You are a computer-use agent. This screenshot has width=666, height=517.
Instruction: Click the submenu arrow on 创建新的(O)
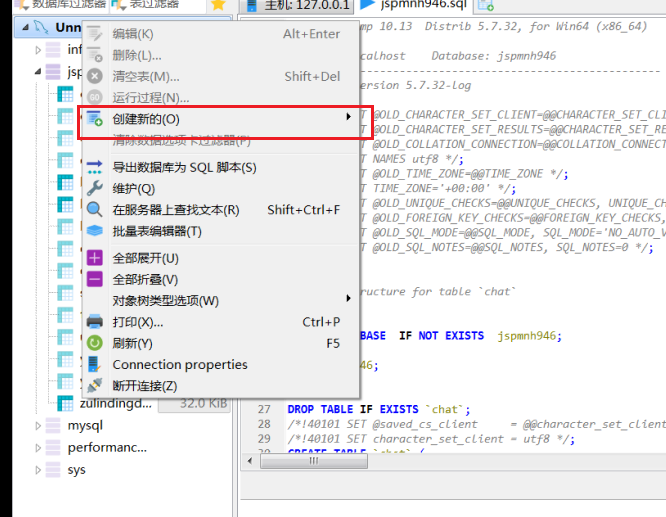click(x=348, y=116)
